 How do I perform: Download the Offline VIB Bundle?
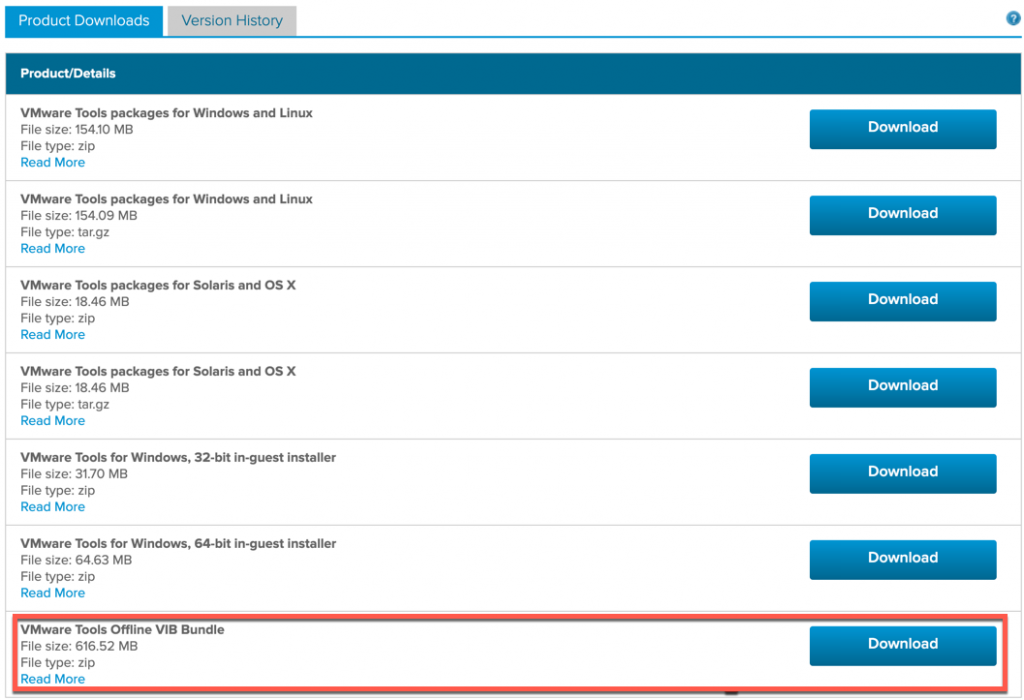[x=903, y=646]
